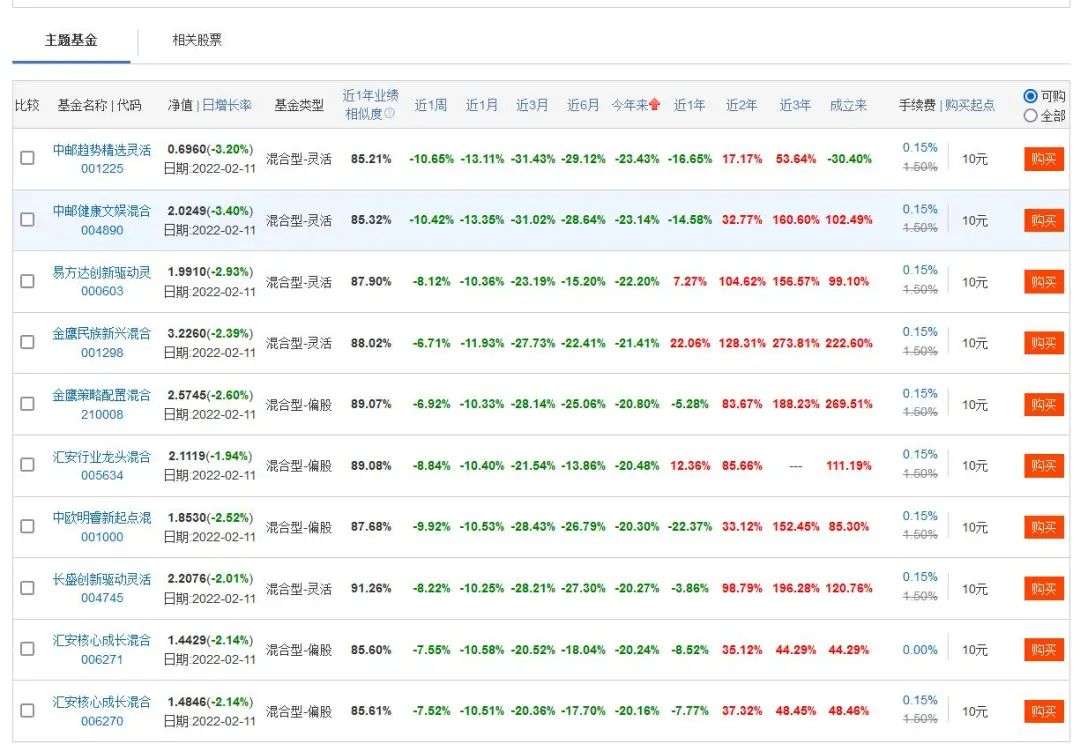1080x744 pixels.
Task: Check the compare box for 金鹰民族新兴混合
Action: pyautogui.click(x=27, y=343)
